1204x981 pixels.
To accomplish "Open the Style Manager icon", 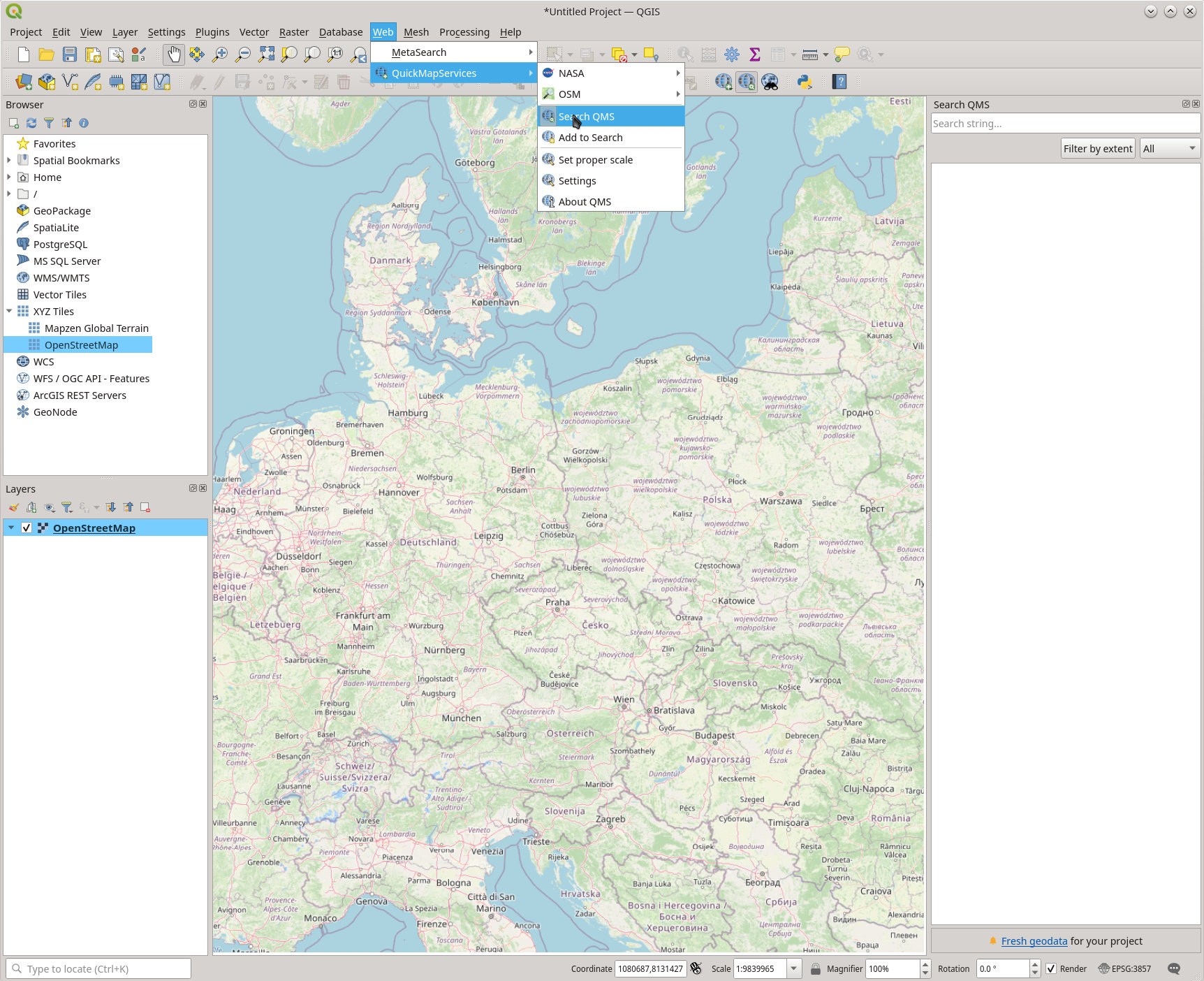I will point(139,54).
